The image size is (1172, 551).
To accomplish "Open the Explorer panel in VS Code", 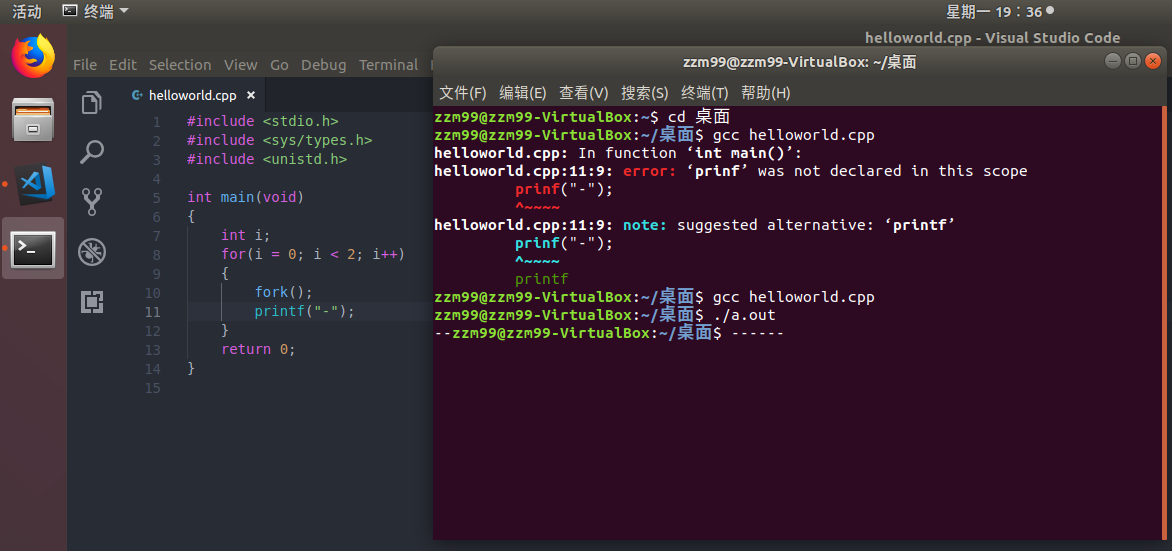I will [92, 103].
